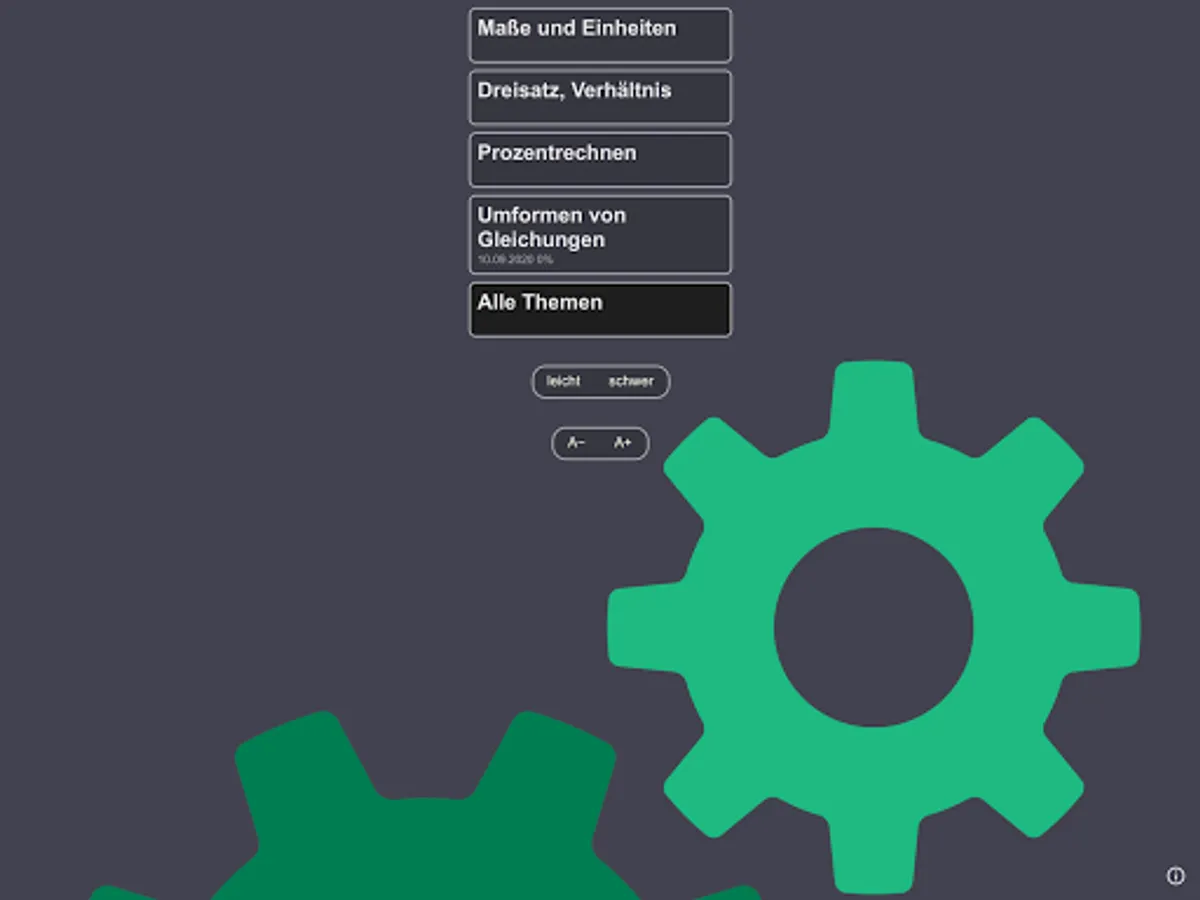Select the Prozentrechnen topic

(600, 160)
